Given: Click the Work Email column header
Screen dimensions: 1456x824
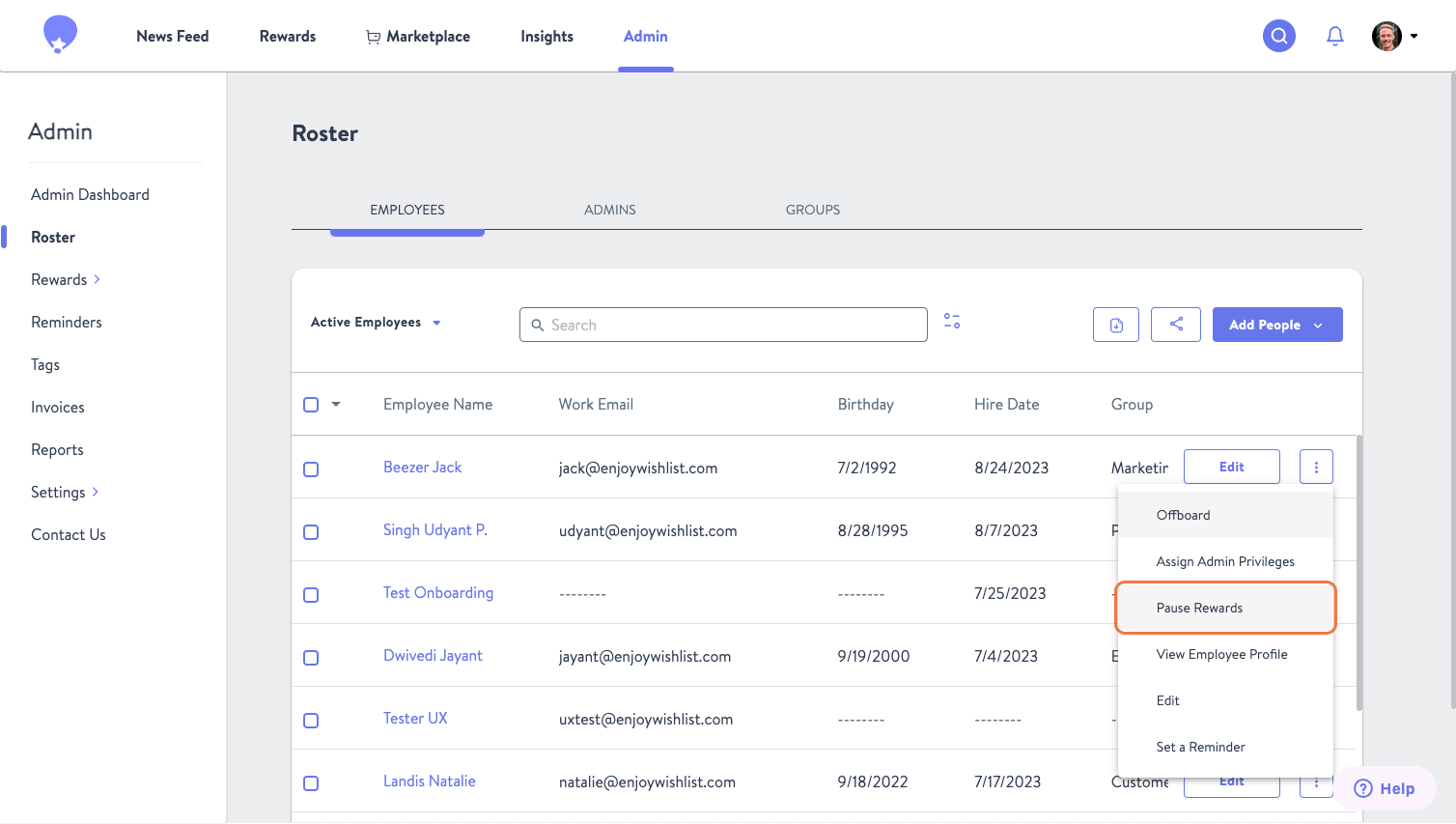Looking at the screenshot, I should coord(596,405).
